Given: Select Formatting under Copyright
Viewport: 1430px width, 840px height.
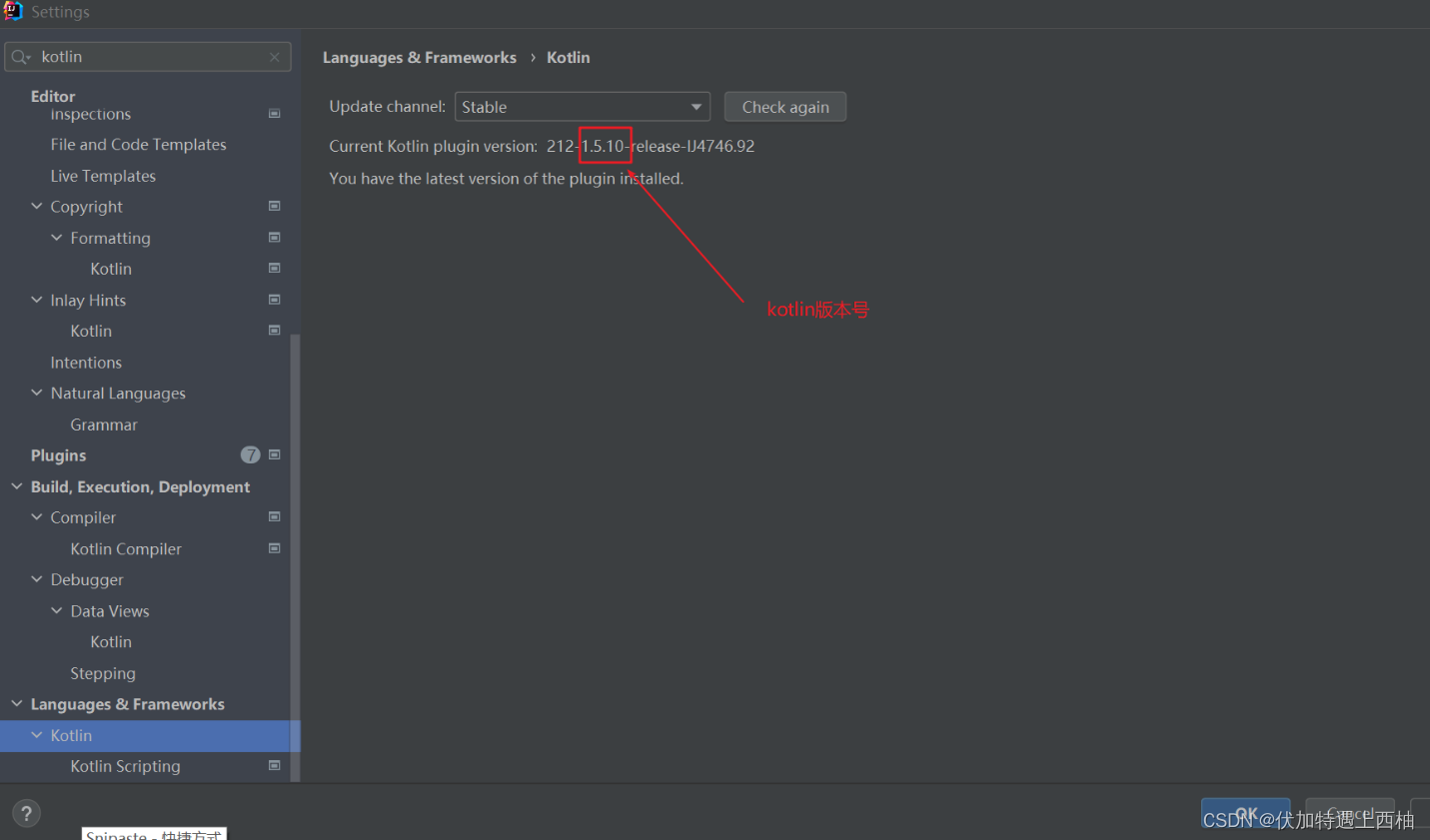Looking at the screenshot, I should point(111,238).
